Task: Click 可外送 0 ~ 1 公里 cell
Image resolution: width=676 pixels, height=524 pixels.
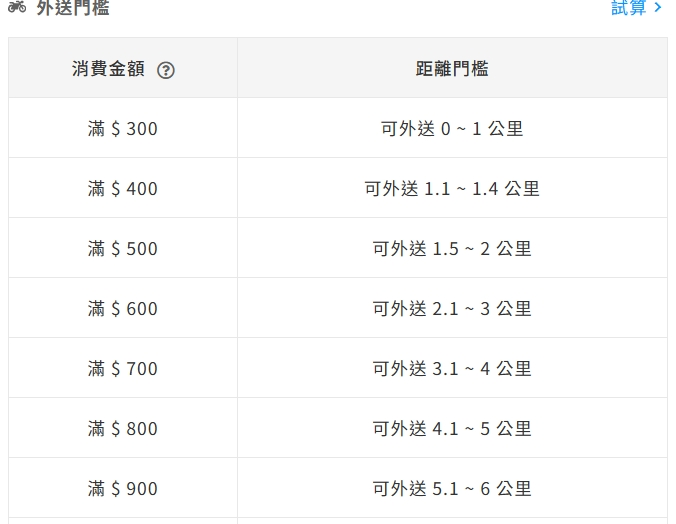Action: click(x=452, y=128)
